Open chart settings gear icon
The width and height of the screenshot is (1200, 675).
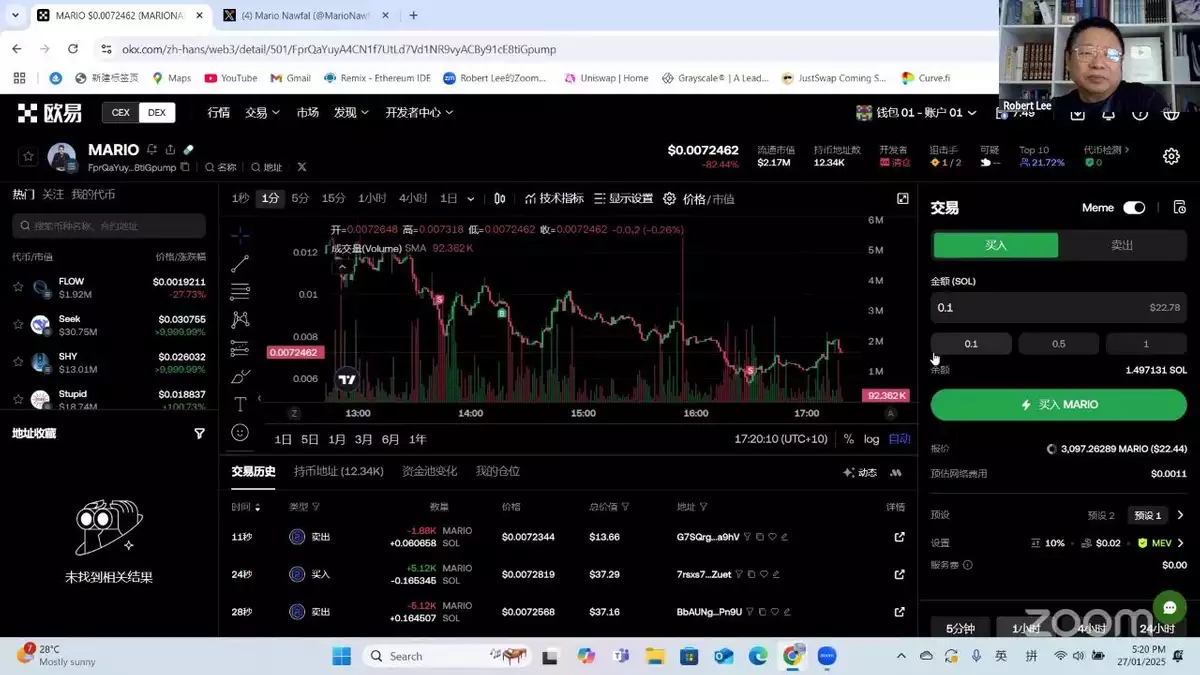click(669, 199)
